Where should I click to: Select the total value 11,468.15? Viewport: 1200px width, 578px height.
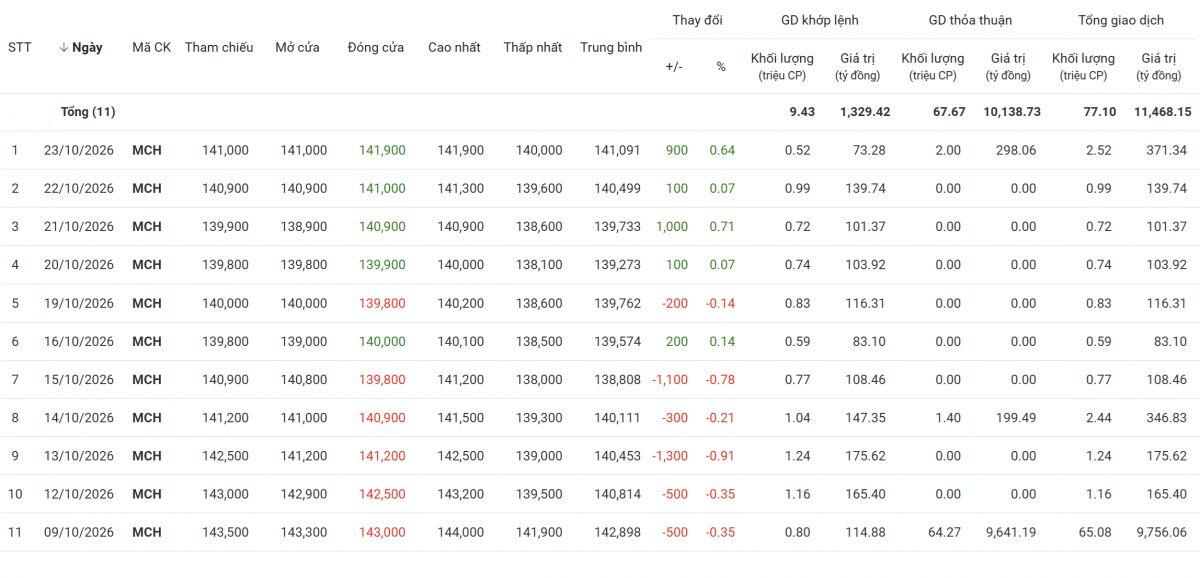coord(1163,112)
